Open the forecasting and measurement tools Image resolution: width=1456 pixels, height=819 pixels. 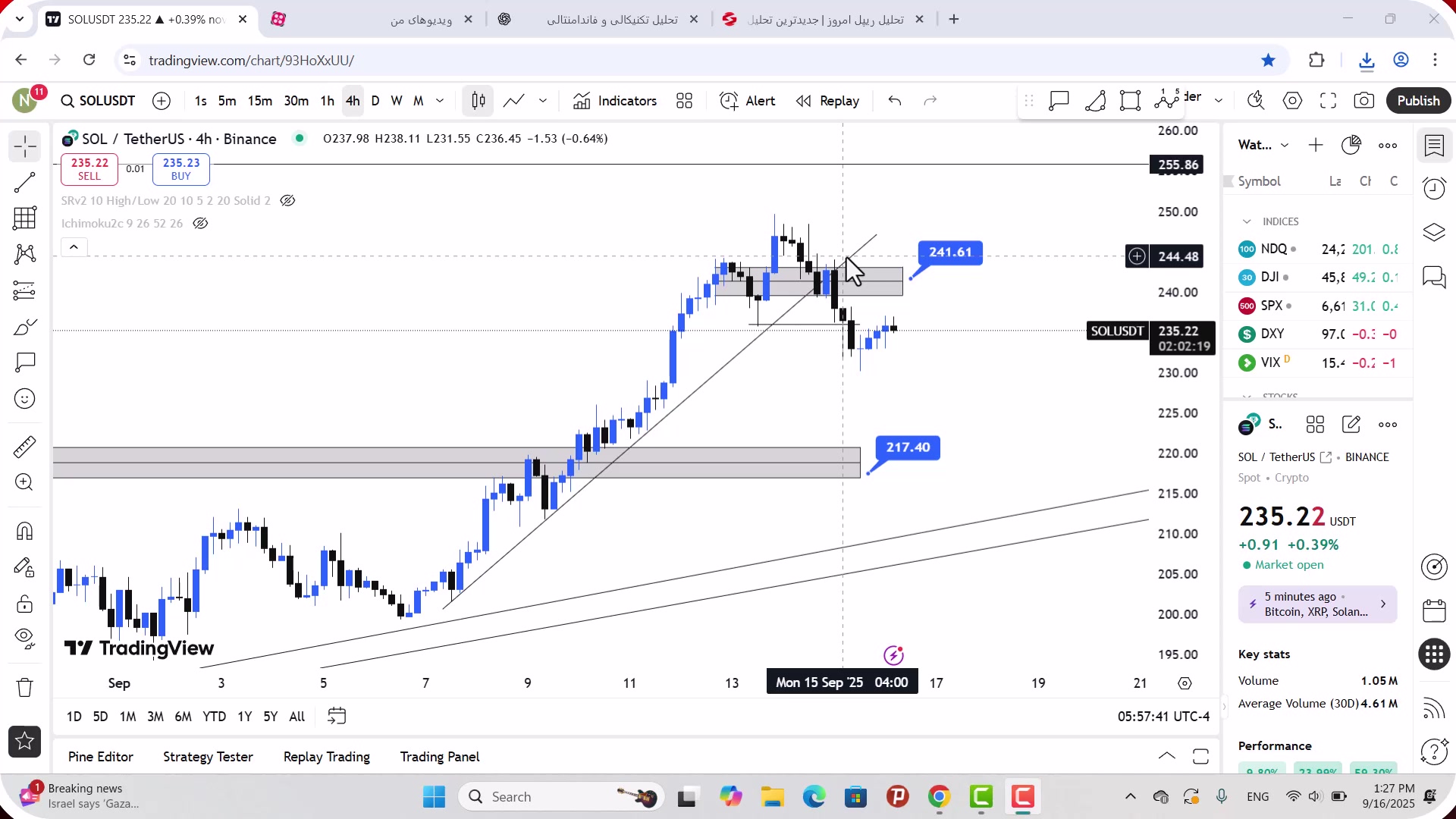click(x=24, y=290)
